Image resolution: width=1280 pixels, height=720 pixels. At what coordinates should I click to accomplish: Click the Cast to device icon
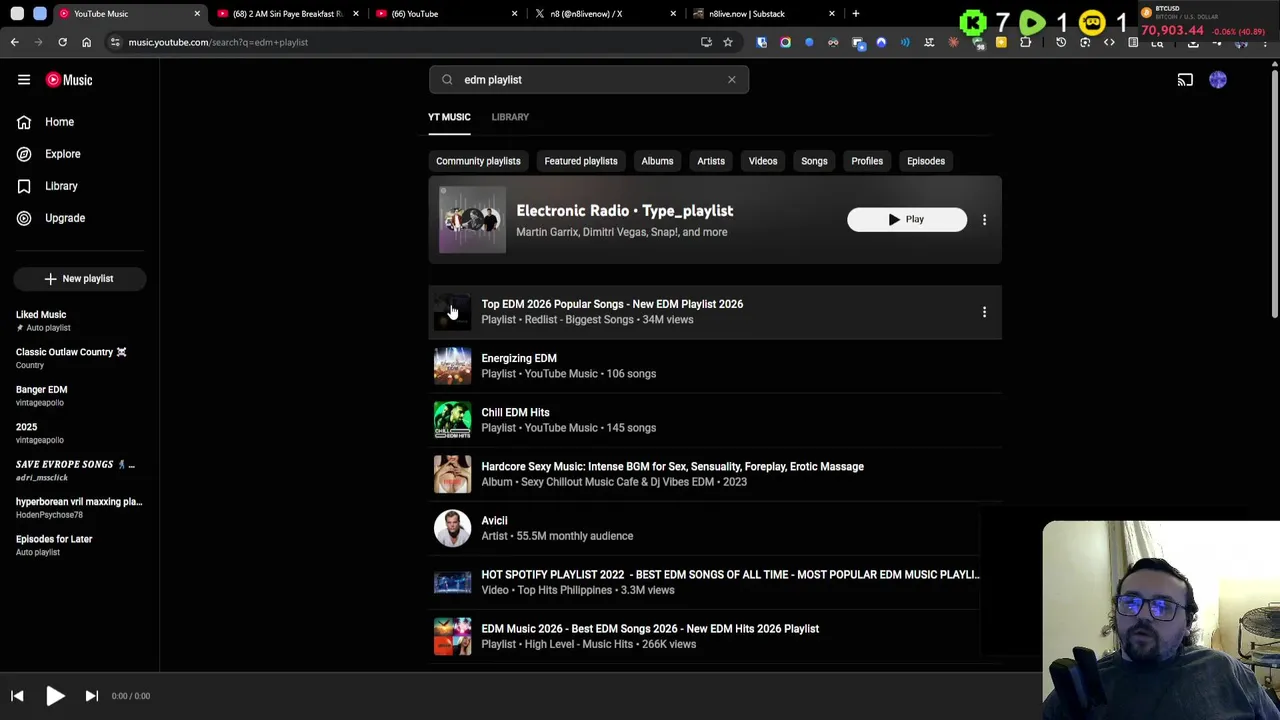tap(1185, 80)
